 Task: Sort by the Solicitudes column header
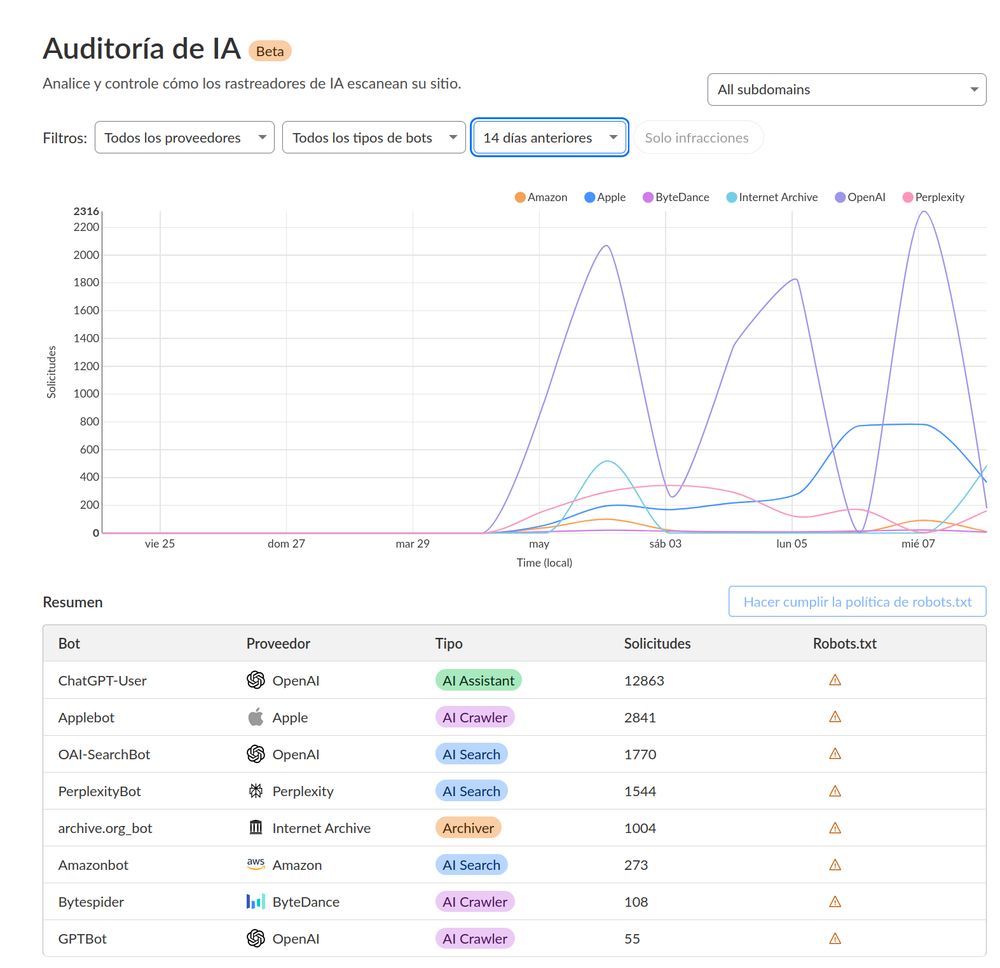pyautogui.click(x=657, y=643)
